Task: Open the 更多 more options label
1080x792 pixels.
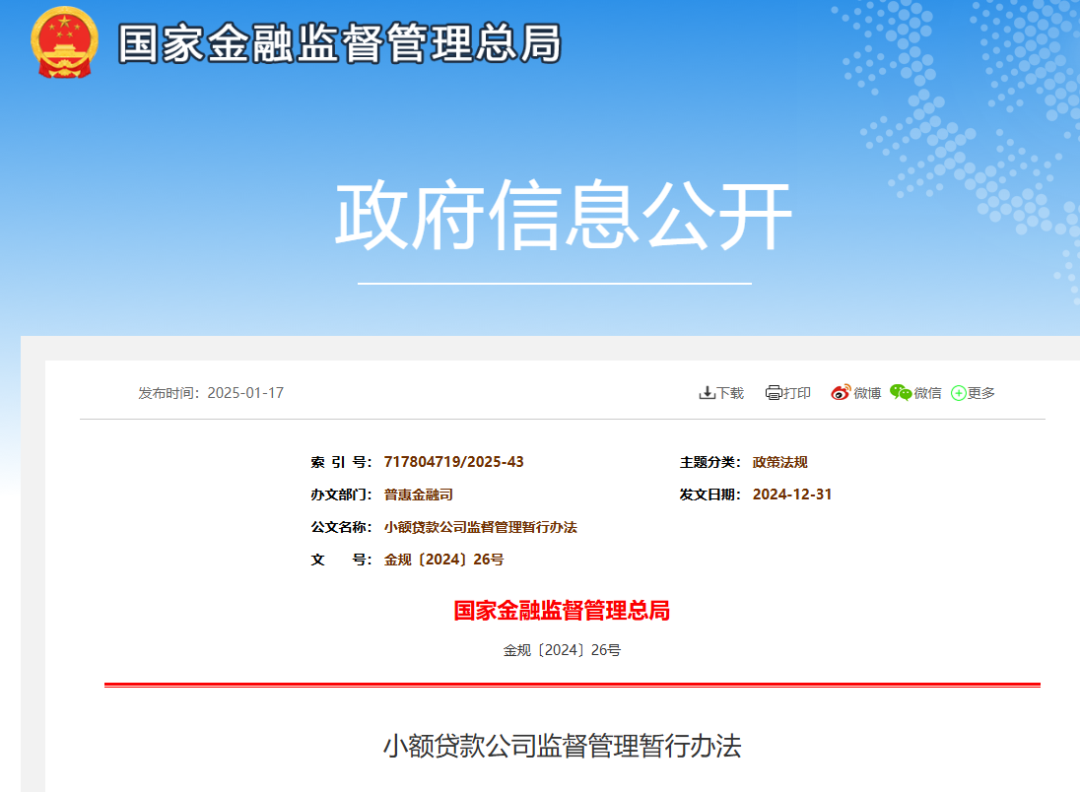Action: 982,393
